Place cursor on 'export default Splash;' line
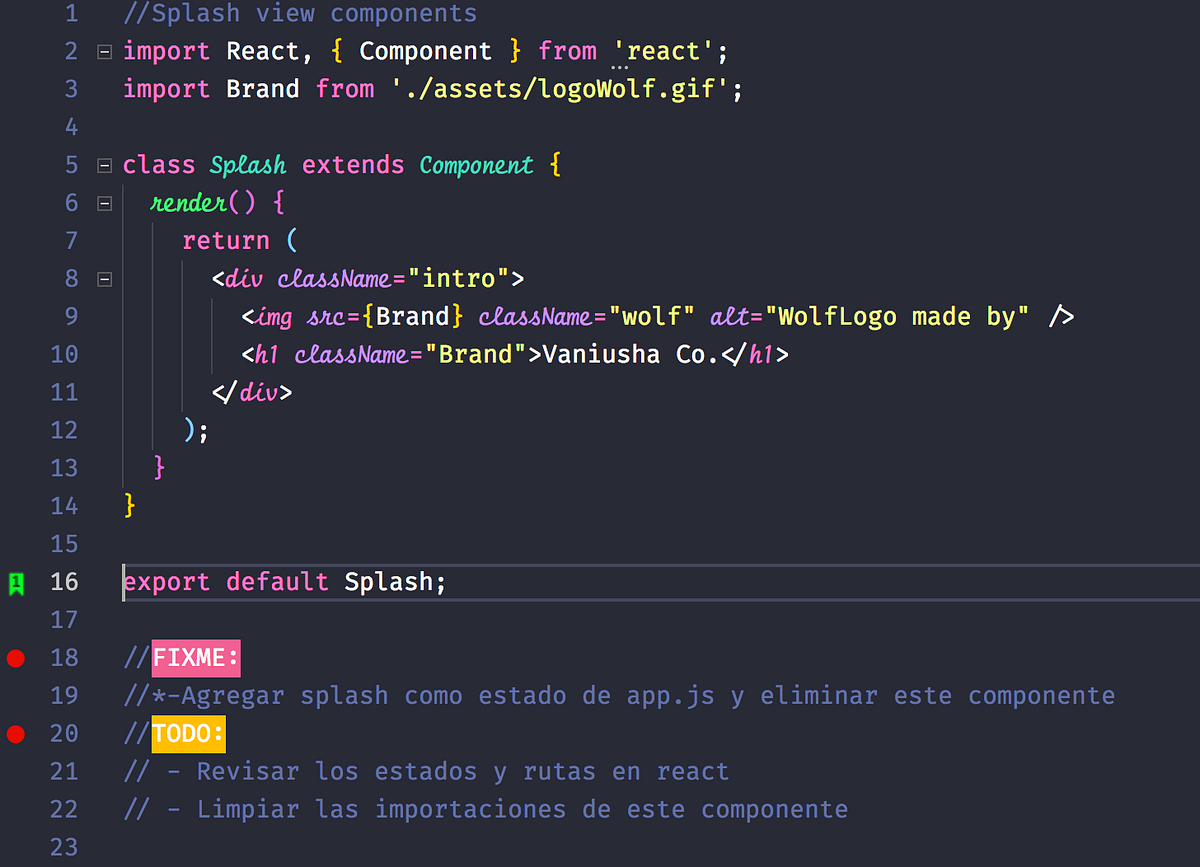 click(283, 582)
